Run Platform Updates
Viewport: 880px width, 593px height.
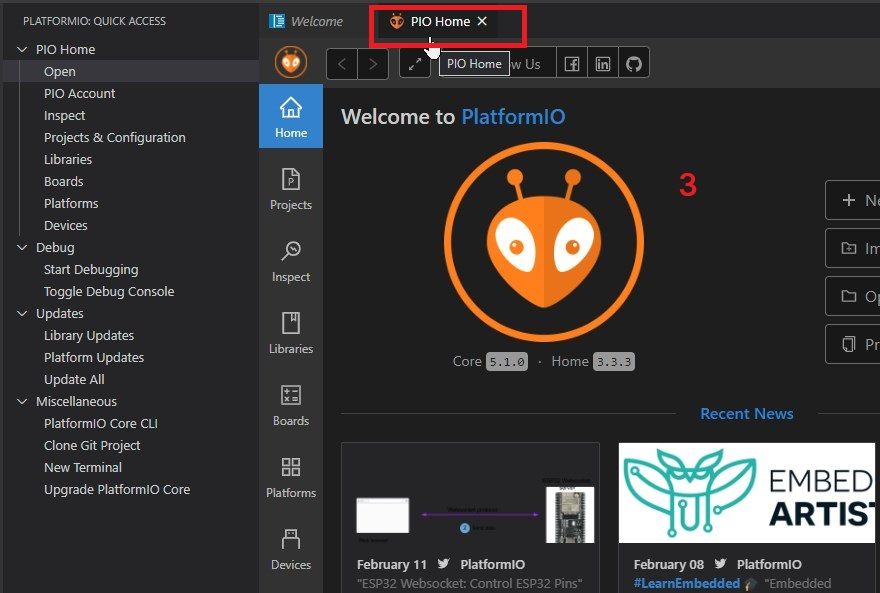(94, 357)
